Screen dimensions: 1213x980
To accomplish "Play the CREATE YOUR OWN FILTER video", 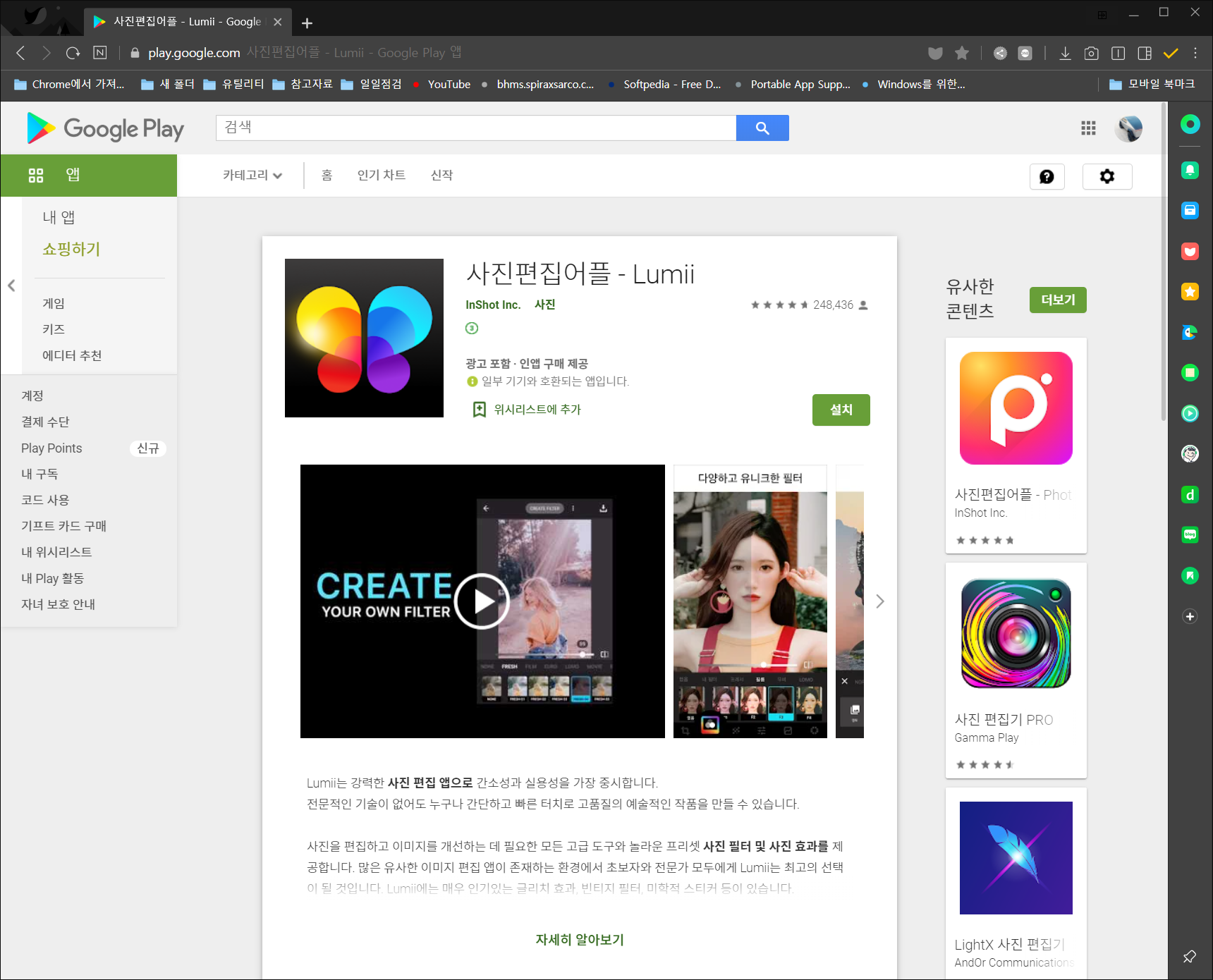I will 482,601.
